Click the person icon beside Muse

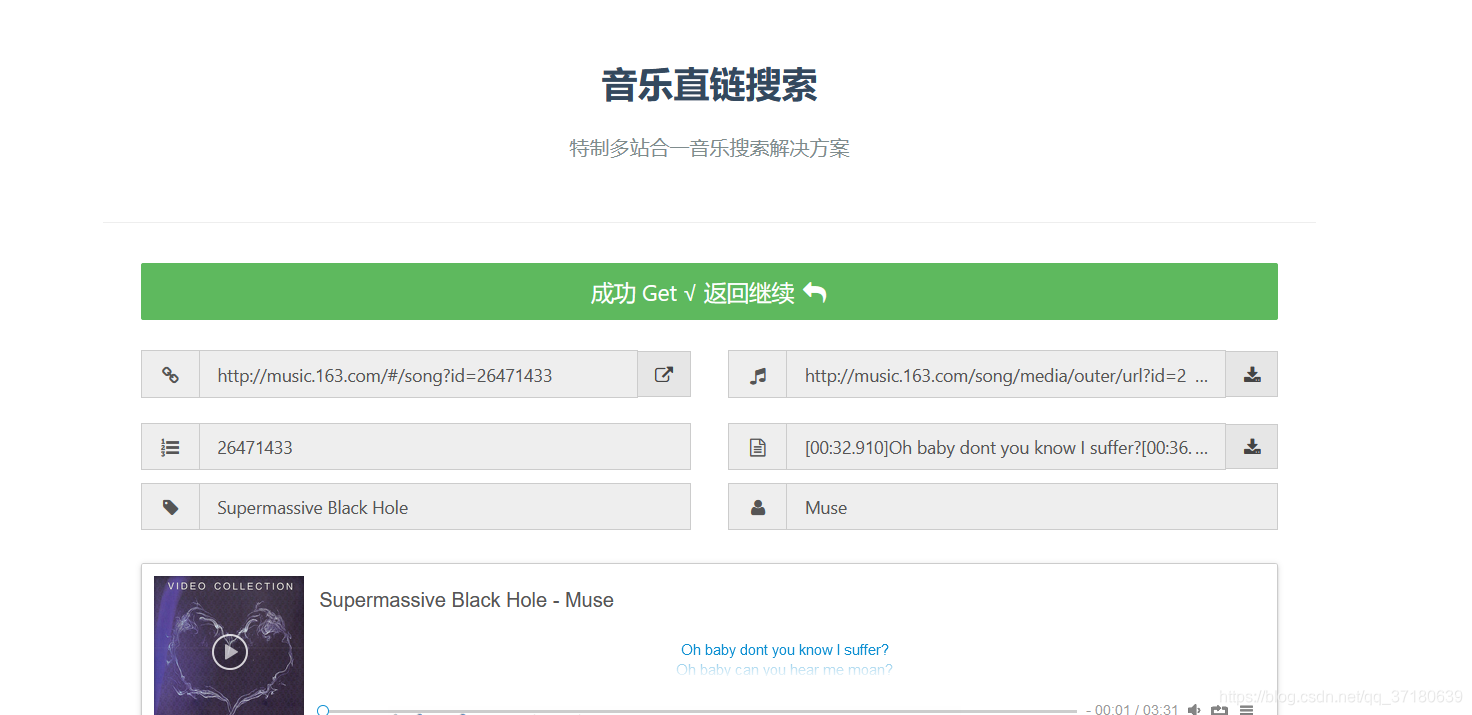[757, 507]
